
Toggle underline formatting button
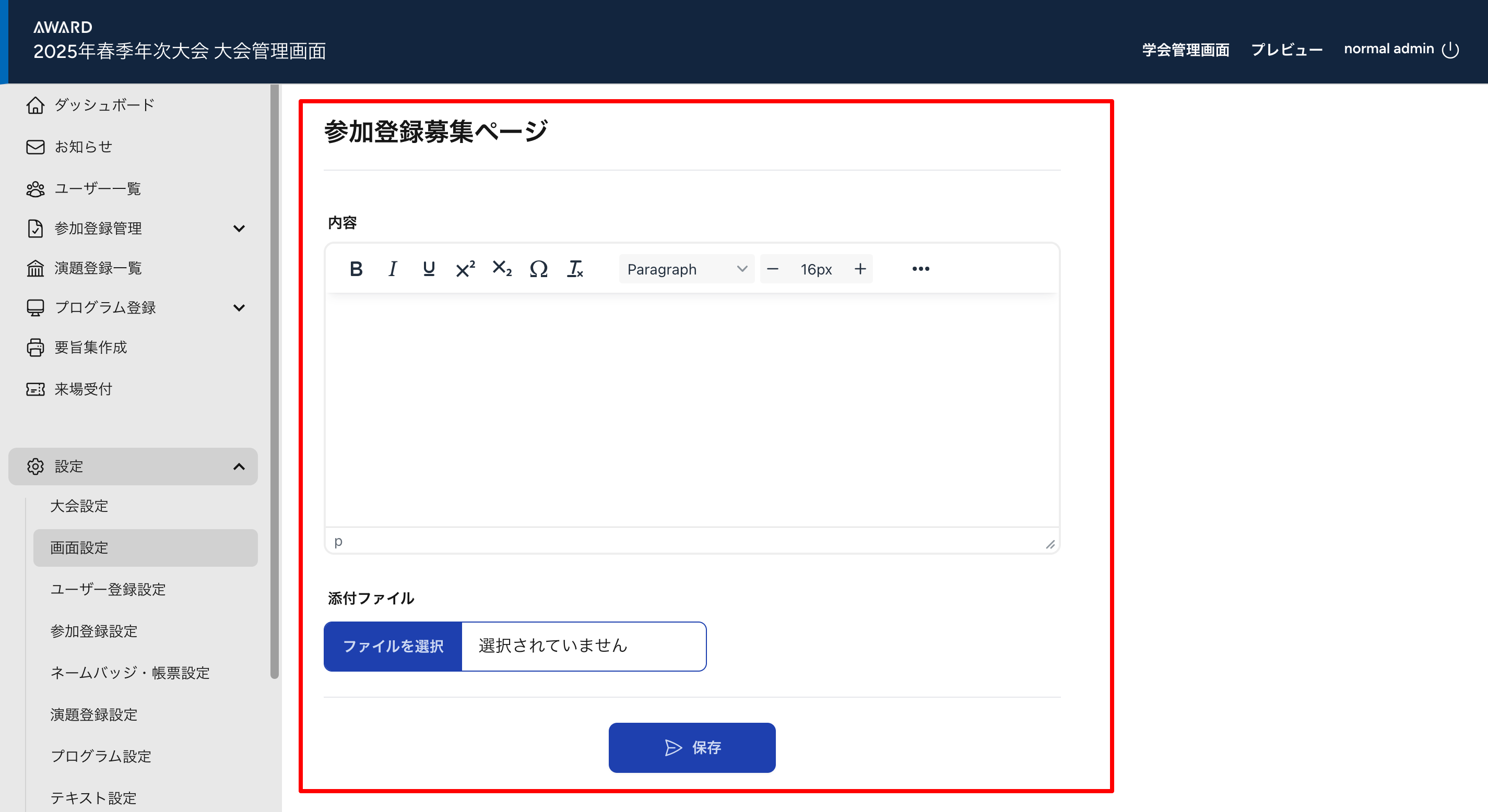(429, 269)
